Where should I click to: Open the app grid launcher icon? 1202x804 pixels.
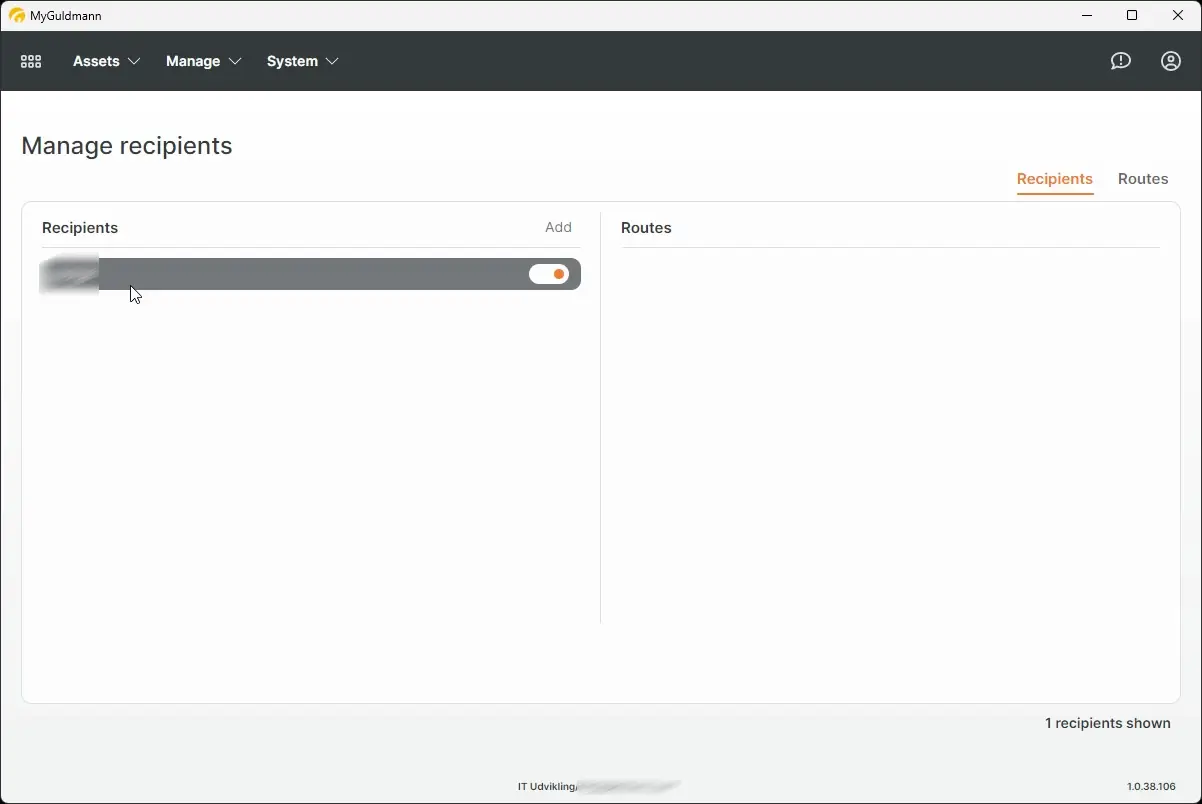(30, 61)
